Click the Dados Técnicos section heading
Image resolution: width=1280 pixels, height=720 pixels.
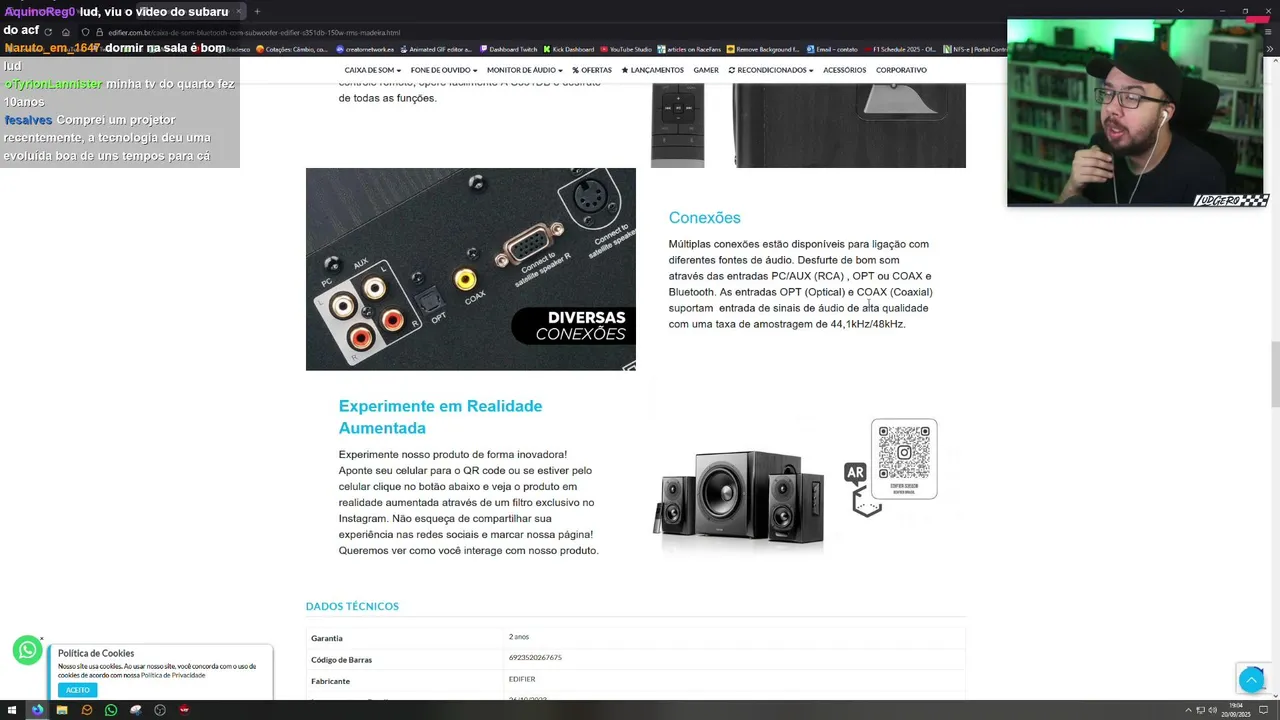point(352,606)
